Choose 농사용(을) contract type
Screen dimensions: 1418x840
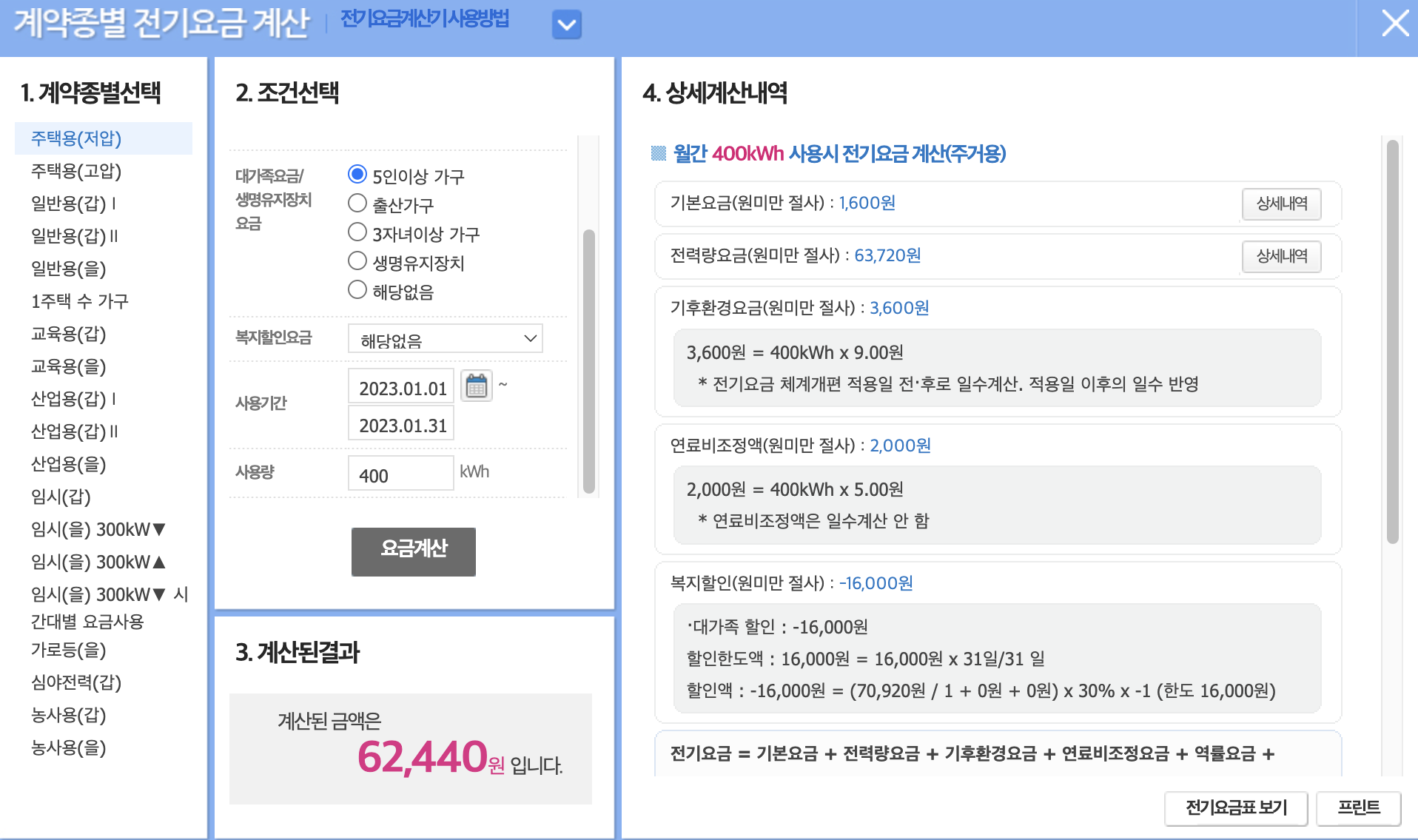tap(69, 747)
